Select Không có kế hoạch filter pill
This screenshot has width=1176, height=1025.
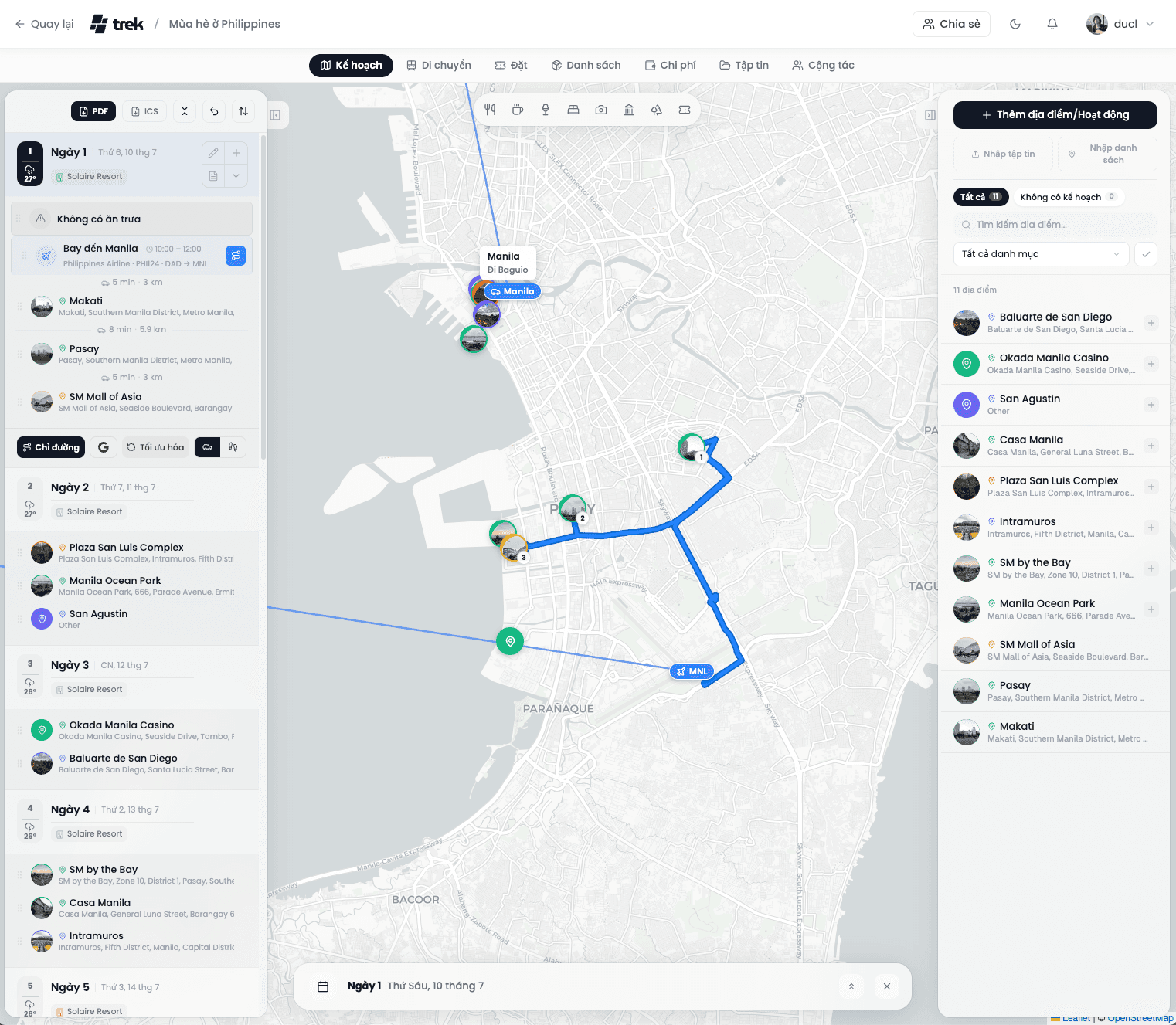pyautogui.click(x=1068, y=197)
